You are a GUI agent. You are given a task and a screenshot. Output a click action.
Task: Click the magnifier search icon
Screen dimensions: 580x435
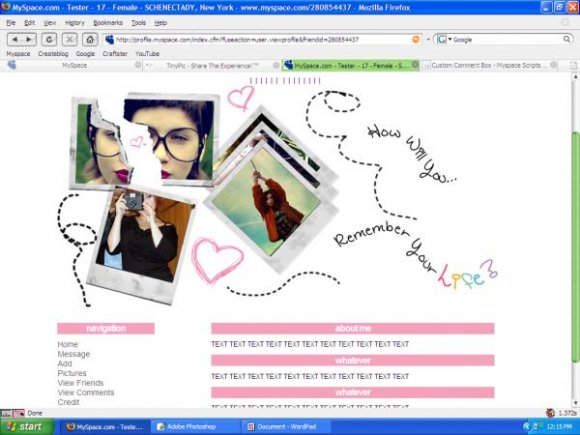567,39
